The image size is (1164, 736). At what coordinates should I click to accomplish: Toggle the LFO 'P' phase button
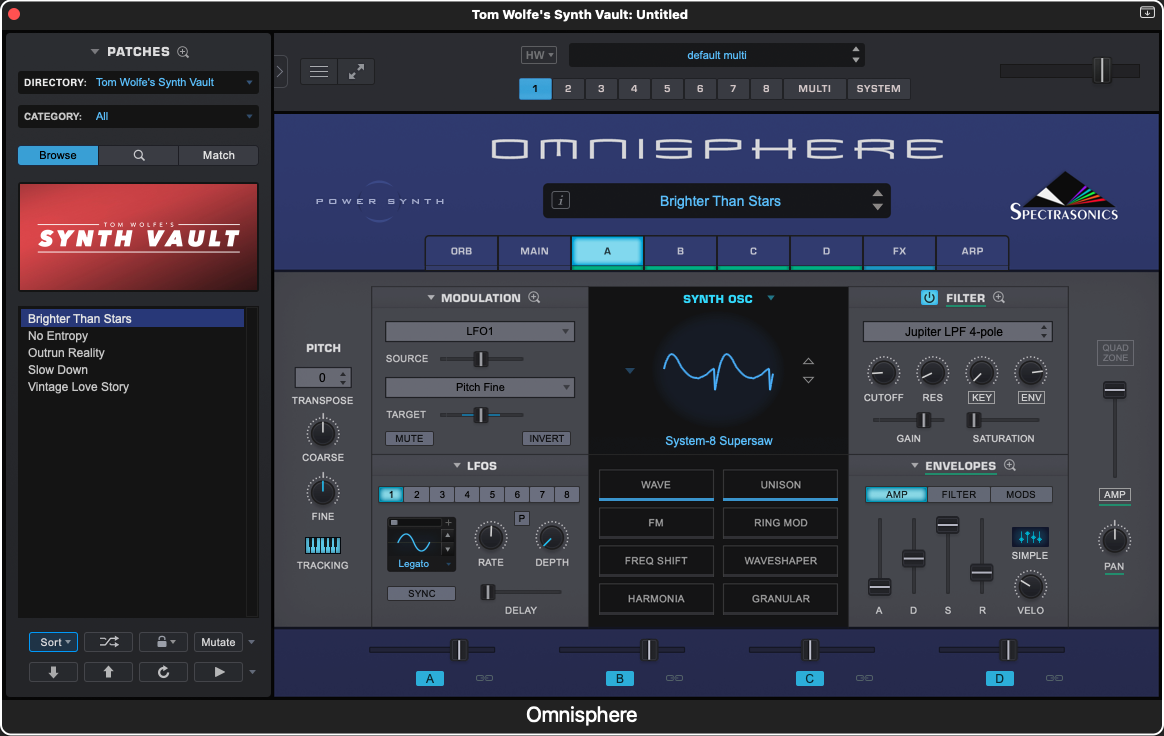tap(522, 518)
